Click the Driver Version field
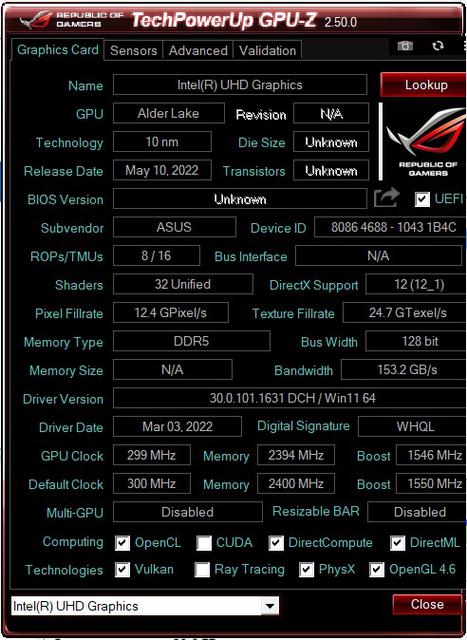The height and width of the screenshot is (640, 467). pyautogui.click(x=292, y=398)
